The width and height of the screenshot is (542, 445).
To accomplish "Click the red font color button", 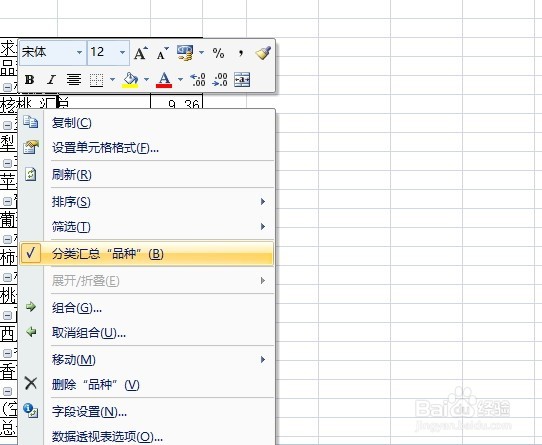I will [x=164, y=80].
